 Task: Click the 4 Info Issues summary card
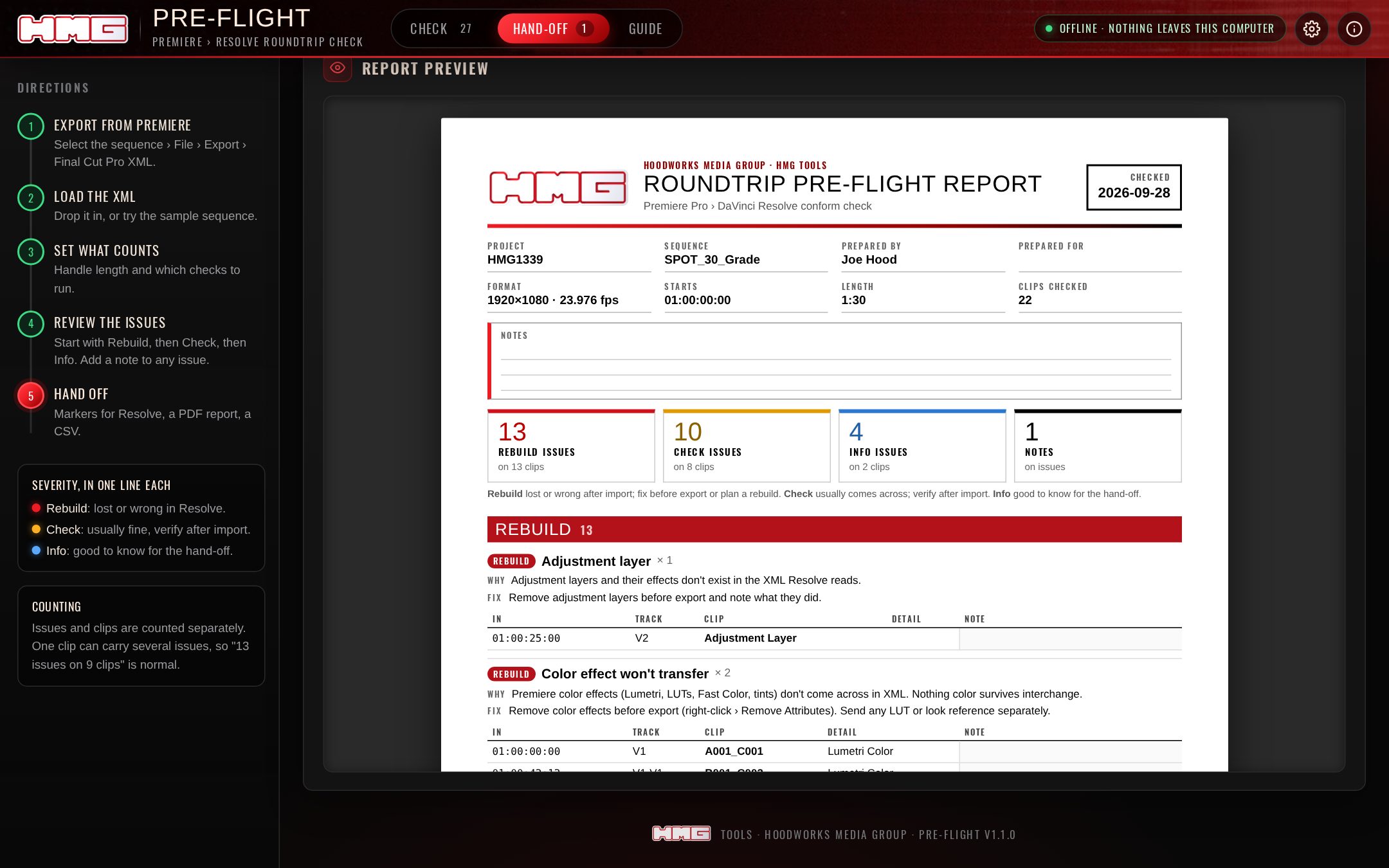922,446
